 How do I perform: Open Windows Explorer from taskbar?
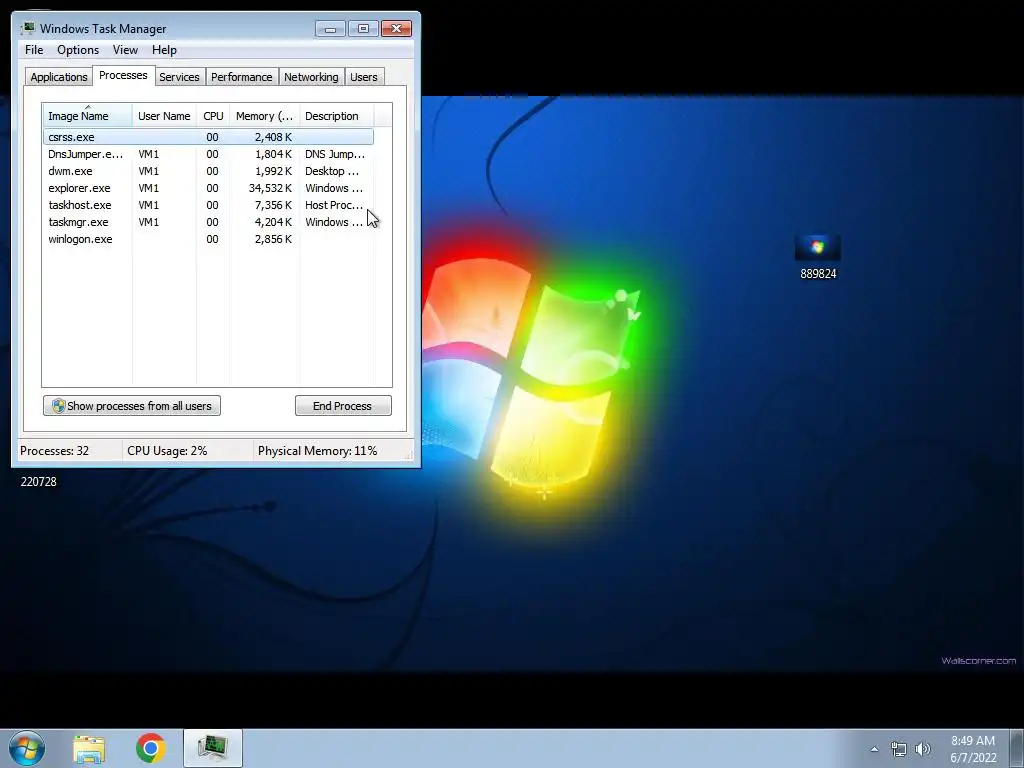click(89, 748)
